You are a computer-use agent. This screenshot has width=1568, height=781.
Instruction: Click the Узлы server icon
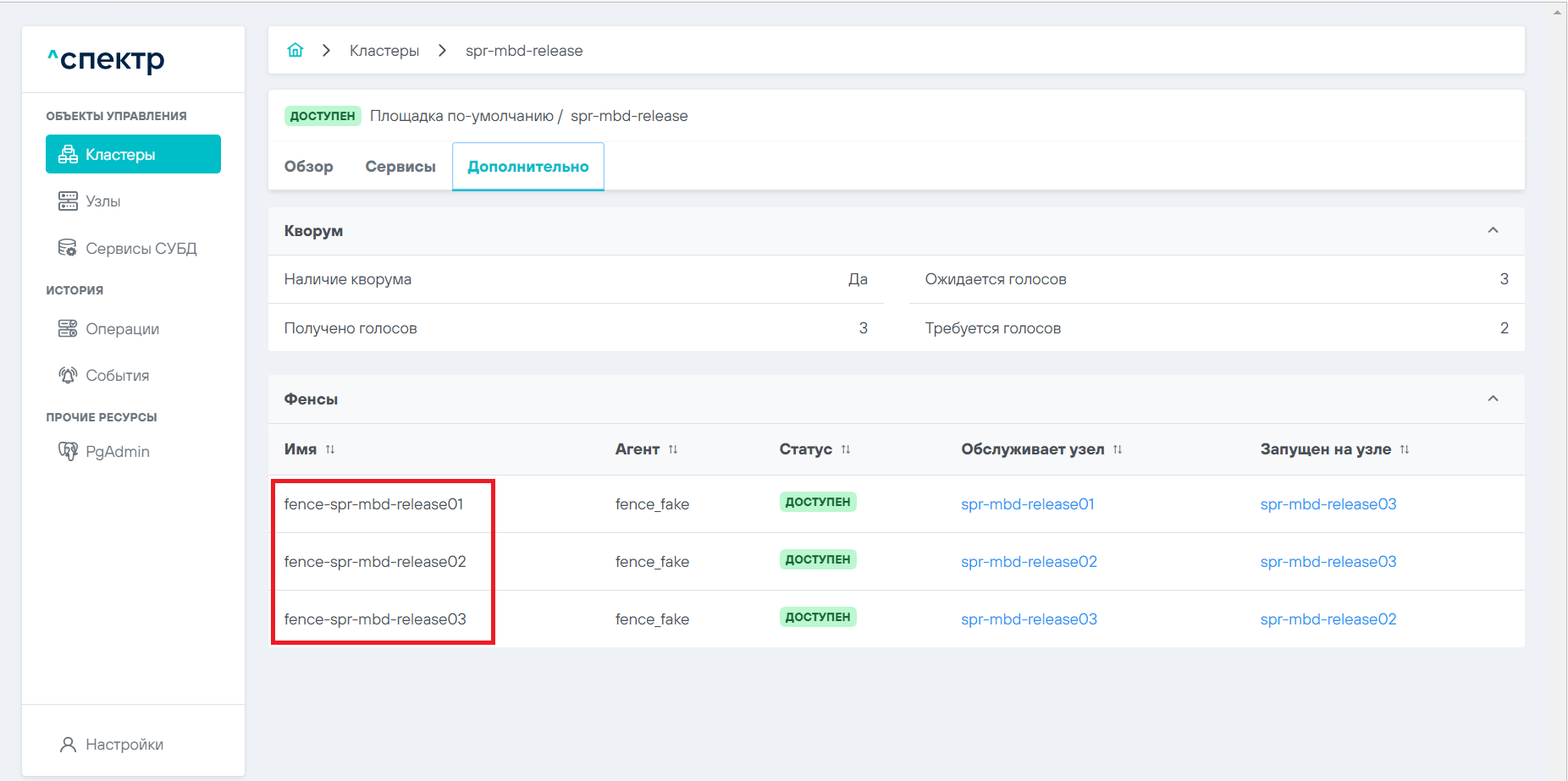coord(68,201)
